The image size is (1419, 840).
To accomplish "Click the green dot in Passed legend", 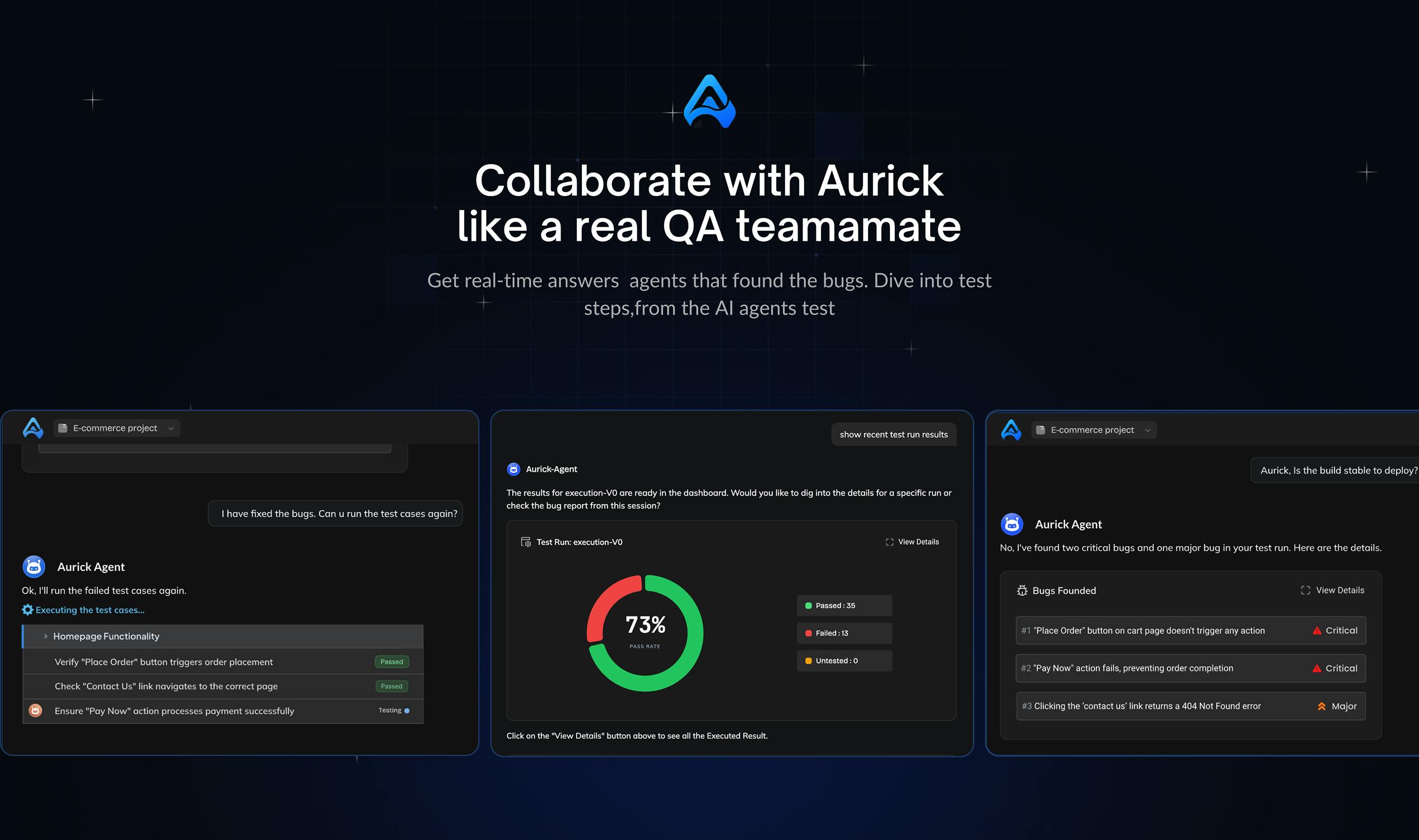I will point(808,606).
